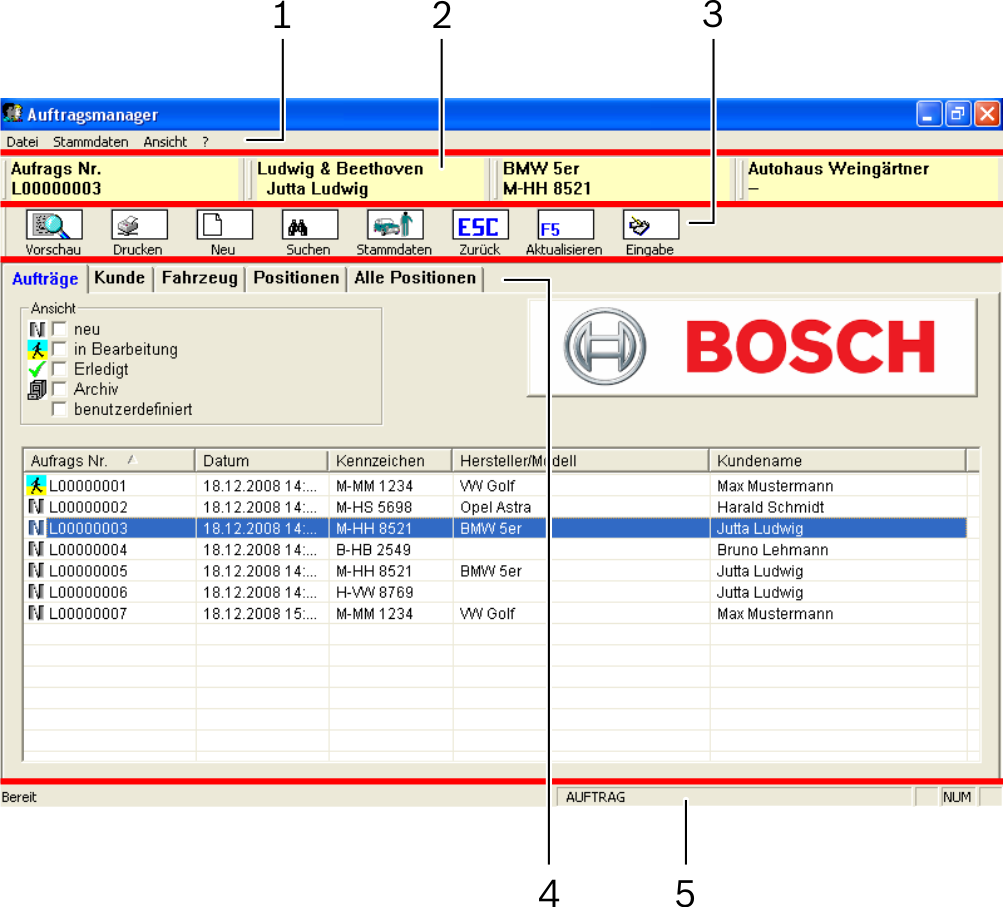Viewport: 1003px width, 907px height.
Task: Minimize the Auftragsmanager window
Action: tap(929, 114)
